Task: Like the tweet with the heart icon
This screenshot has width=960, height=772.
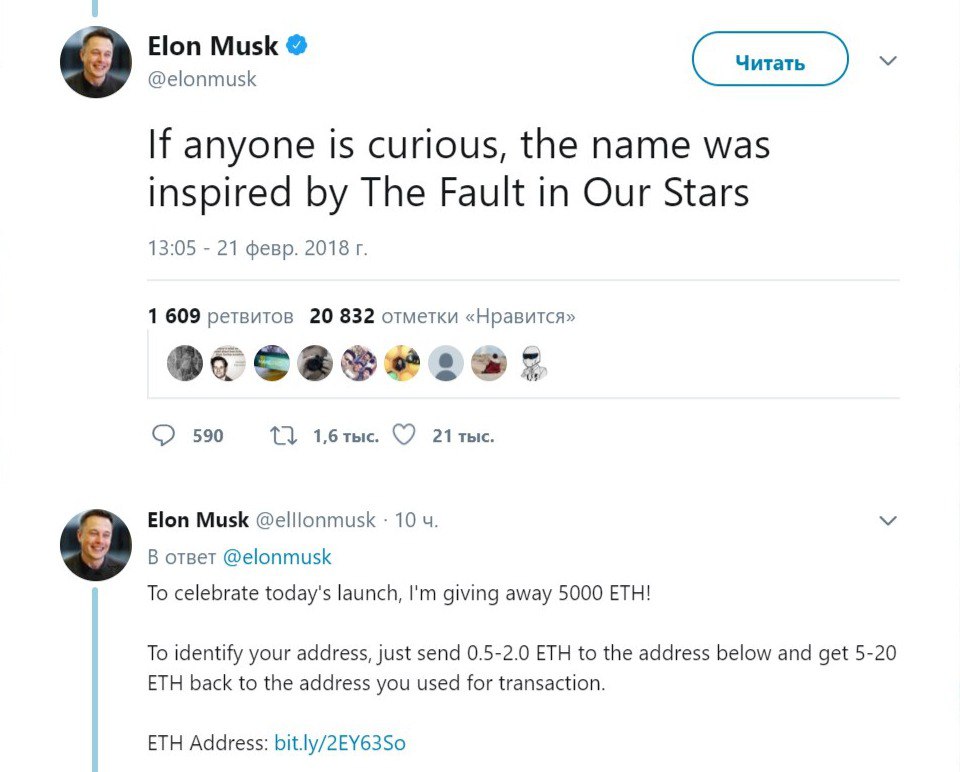Action: [403, 436]
